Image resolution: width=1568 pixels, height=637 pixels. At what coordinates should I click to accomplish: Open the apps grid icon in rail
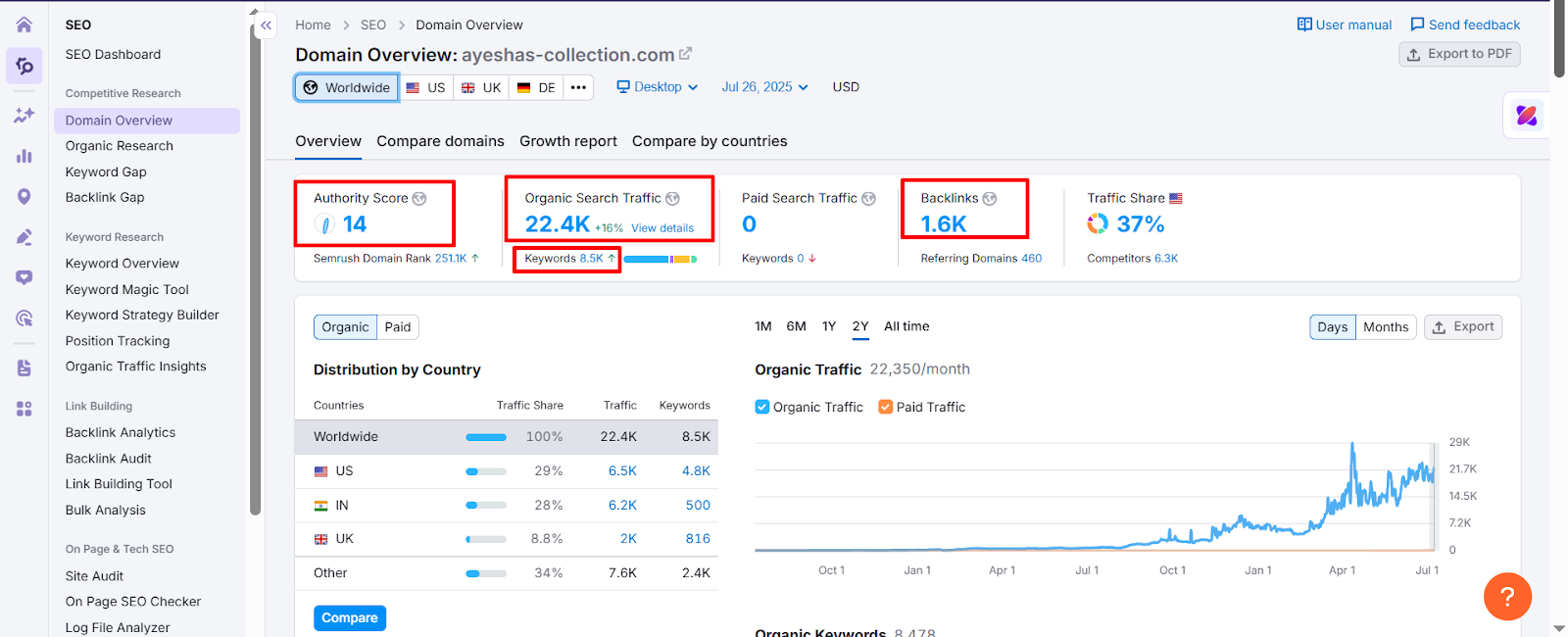(24, 409)
